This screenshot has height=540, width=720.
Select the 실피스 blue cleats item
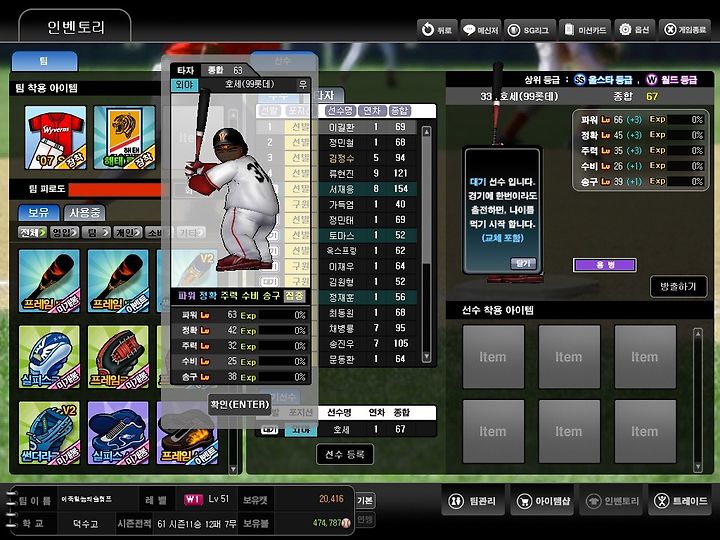(x=118, y=433)
